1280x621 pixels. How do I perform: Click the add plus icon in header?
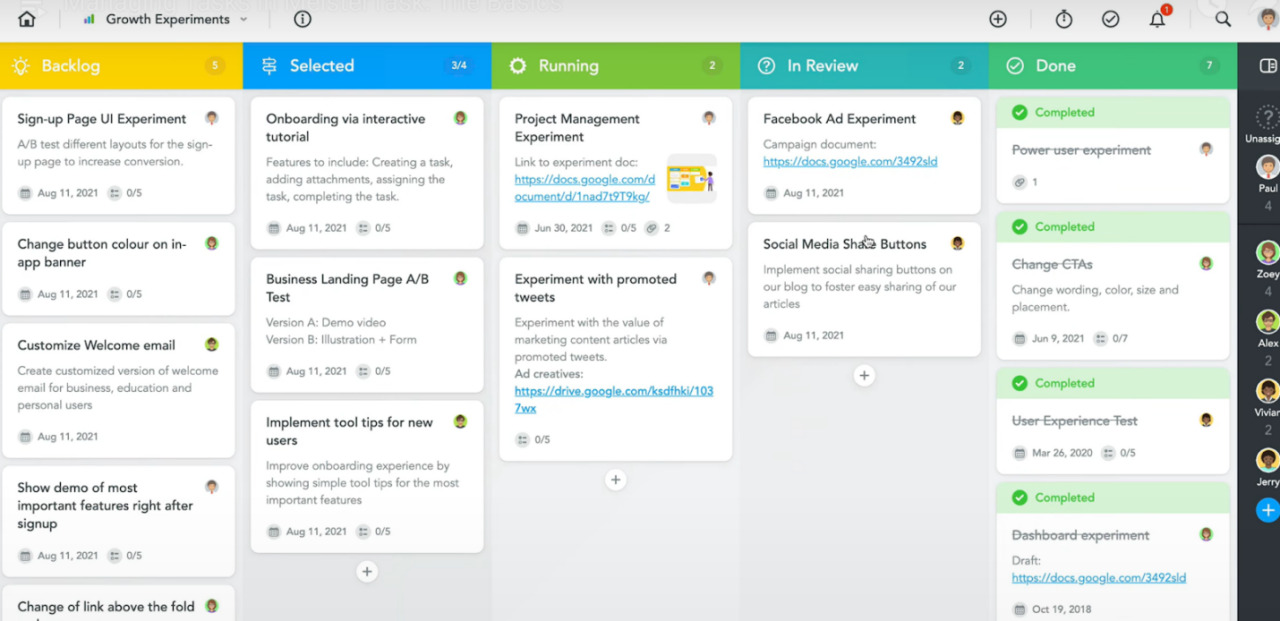coord(997,19)
